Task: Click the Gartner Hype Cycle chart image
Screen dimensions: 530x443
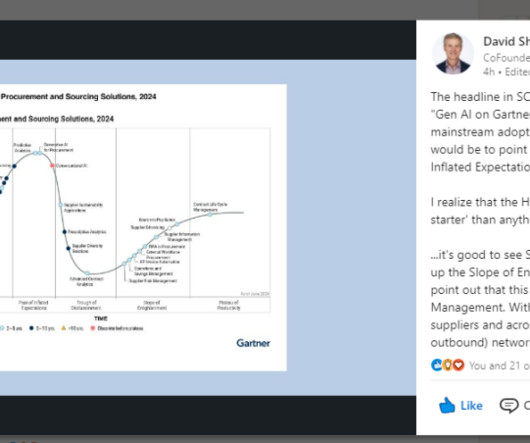Action: pos(143,227)
